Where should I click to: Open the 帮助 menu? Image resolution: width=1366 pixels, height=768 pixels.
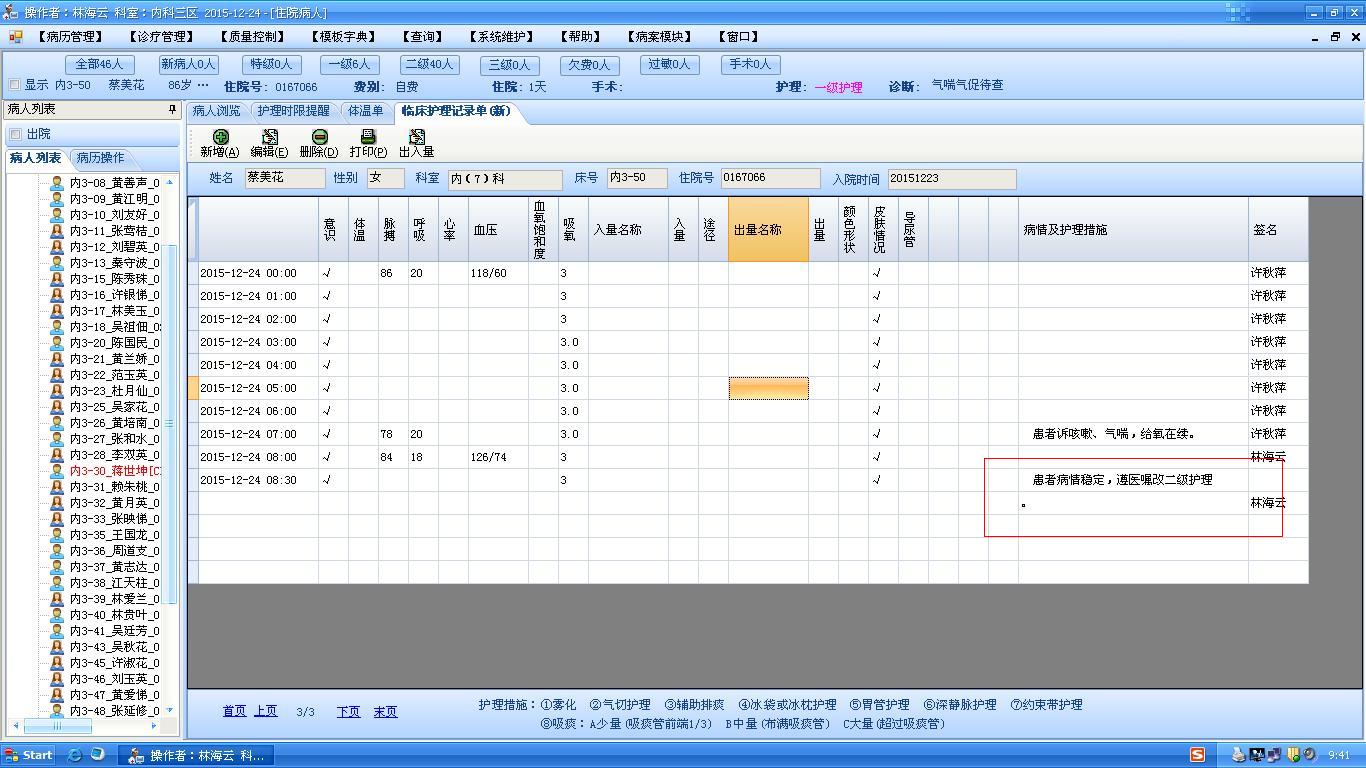click(x=581, y=37)
